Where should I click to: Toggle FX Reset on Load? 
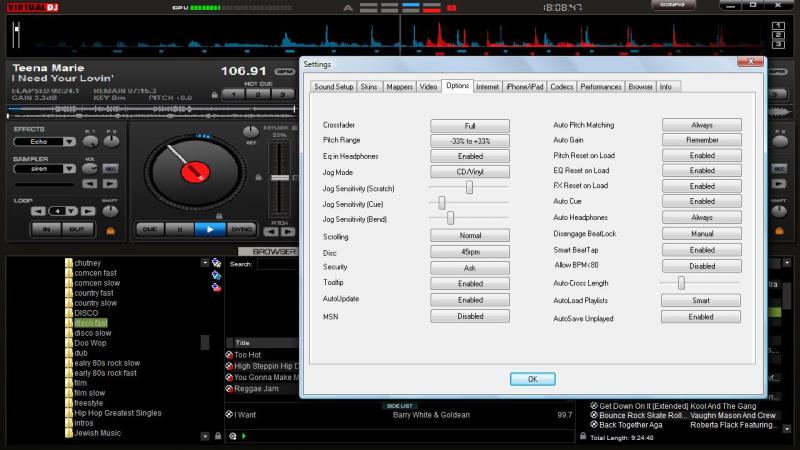click(x=702, y=186)
